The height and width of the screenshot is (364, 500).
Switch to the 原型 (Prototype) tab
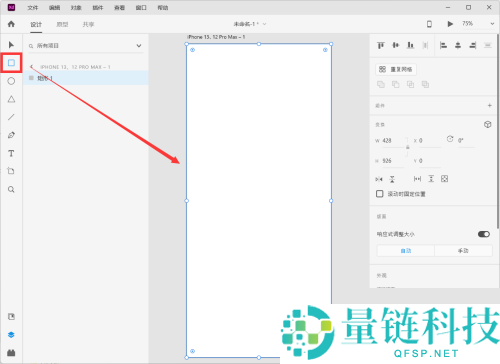point(62,24)
